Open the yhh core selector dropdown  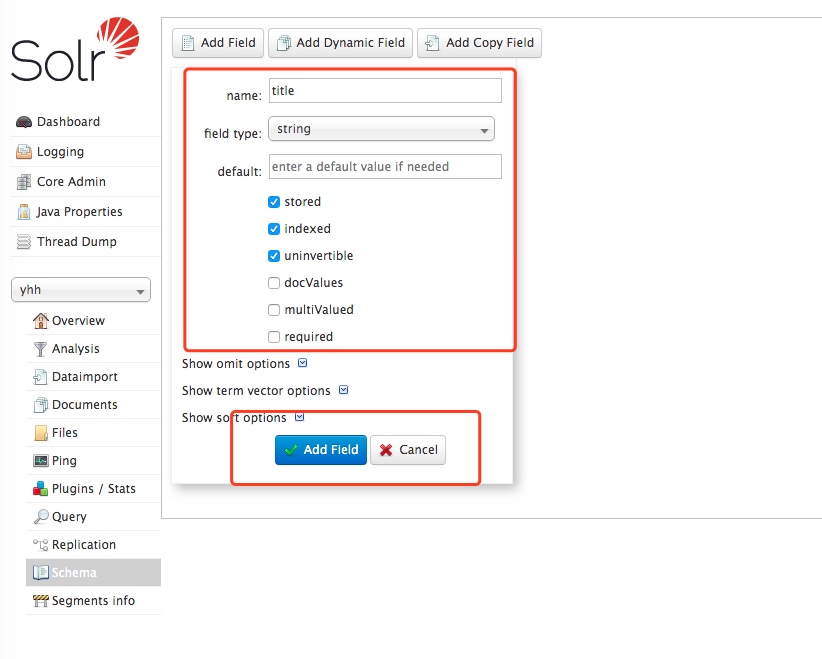click(x=80, y=290)
